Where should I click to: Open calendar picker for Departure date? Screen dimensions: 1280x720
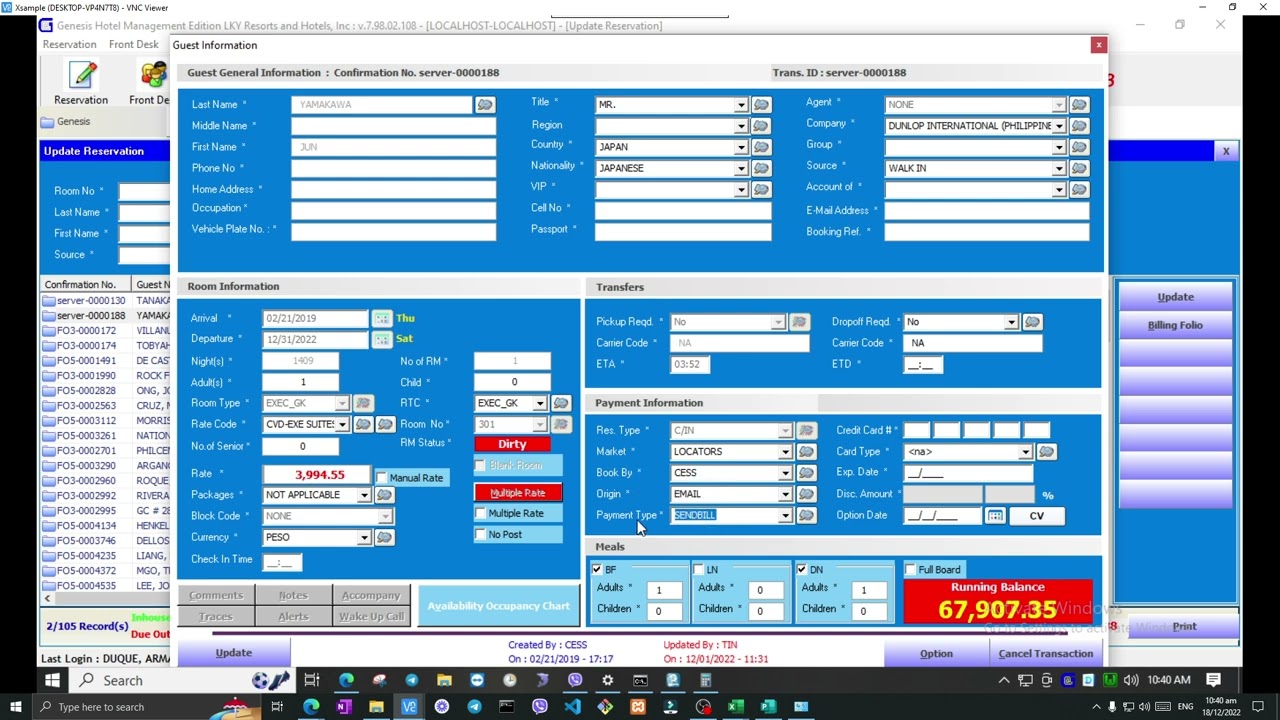[x=382, y=340]
